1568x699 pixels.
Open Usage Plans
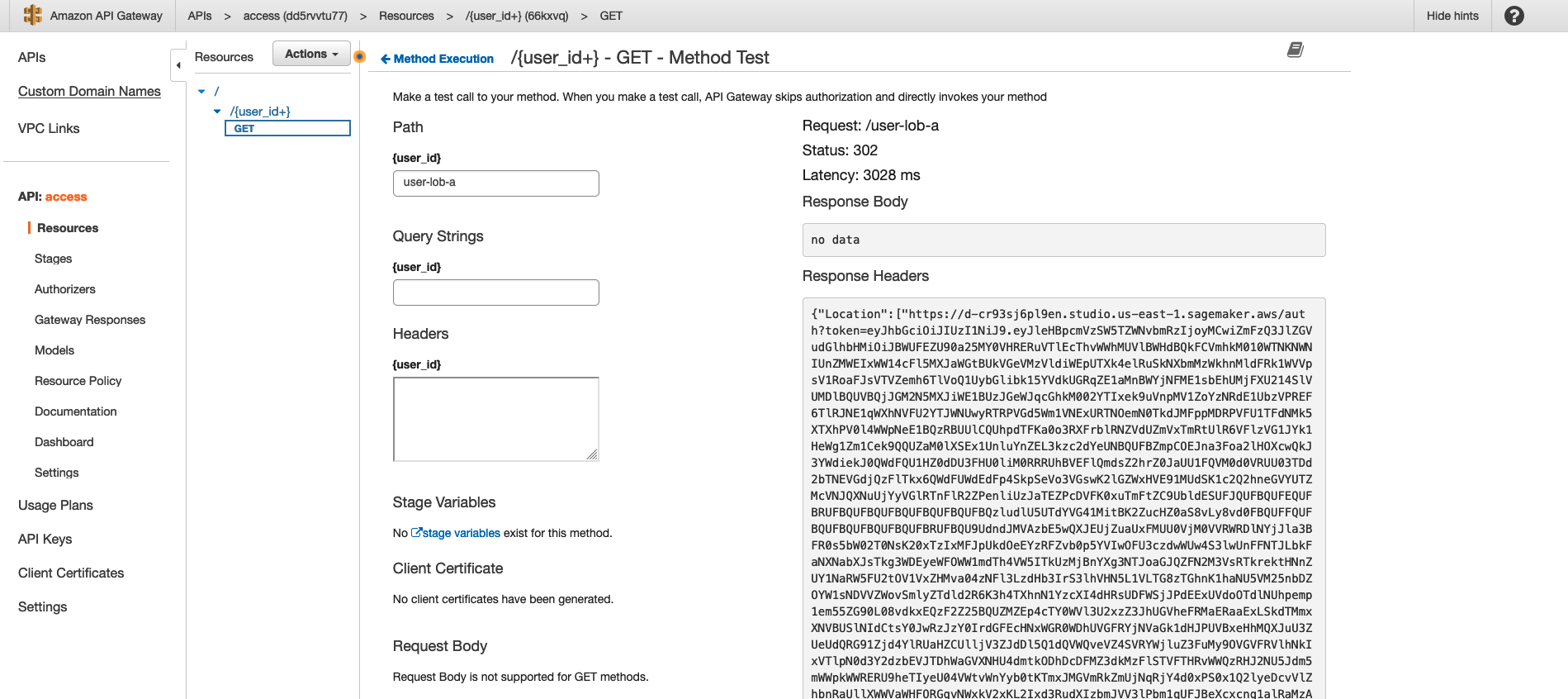(x=55, y=505)
